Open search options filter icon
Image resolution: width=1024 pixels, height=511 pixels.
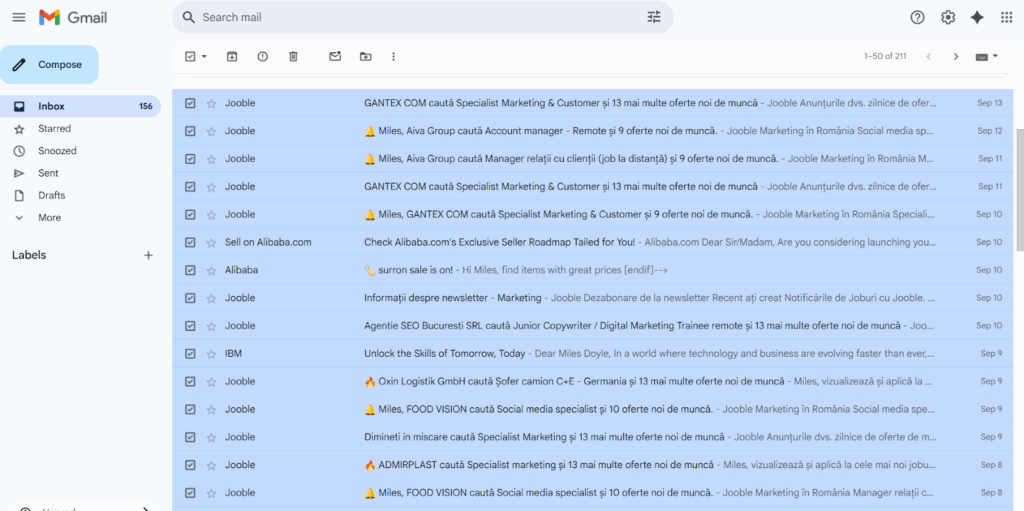pyautogui.click(x=654, y=18)
